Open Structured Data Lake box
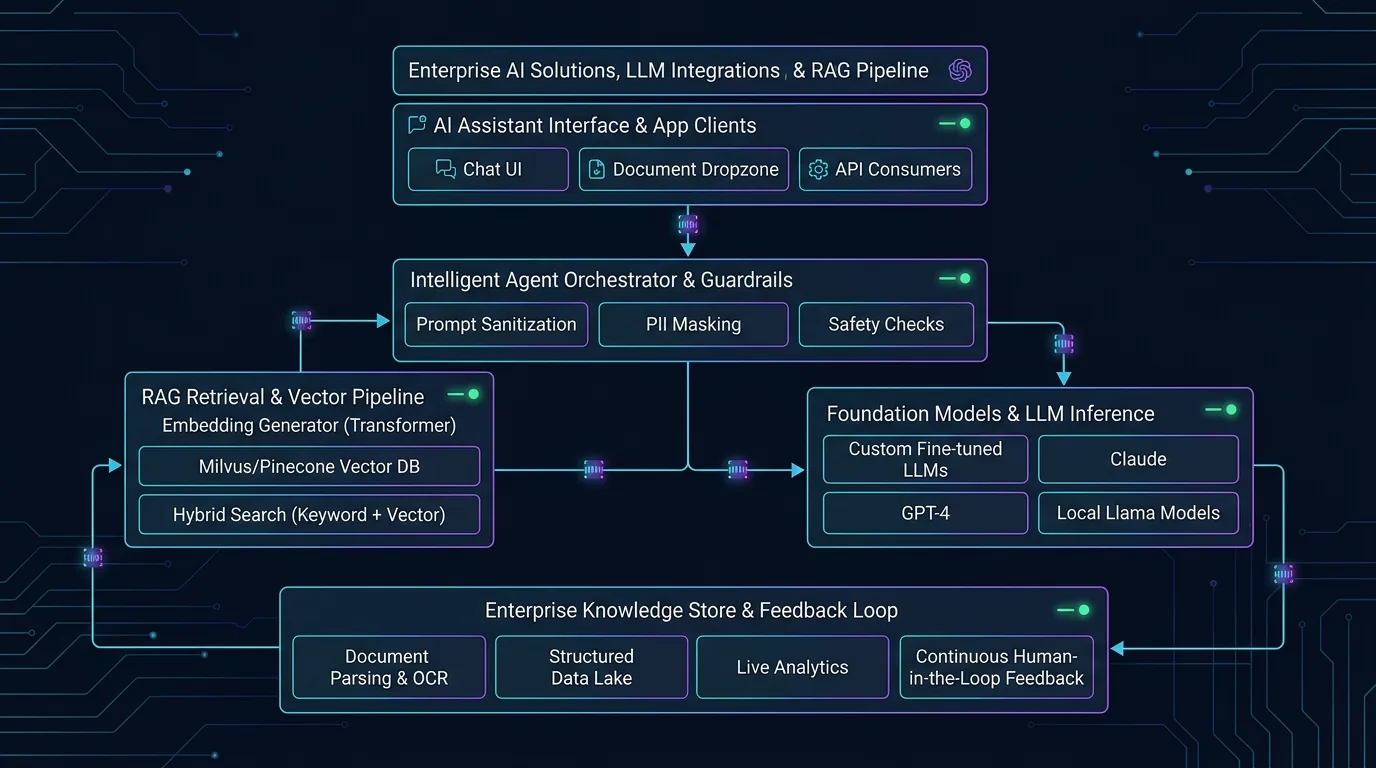This screenshot has height=768, width=1376. click(592, 667)
